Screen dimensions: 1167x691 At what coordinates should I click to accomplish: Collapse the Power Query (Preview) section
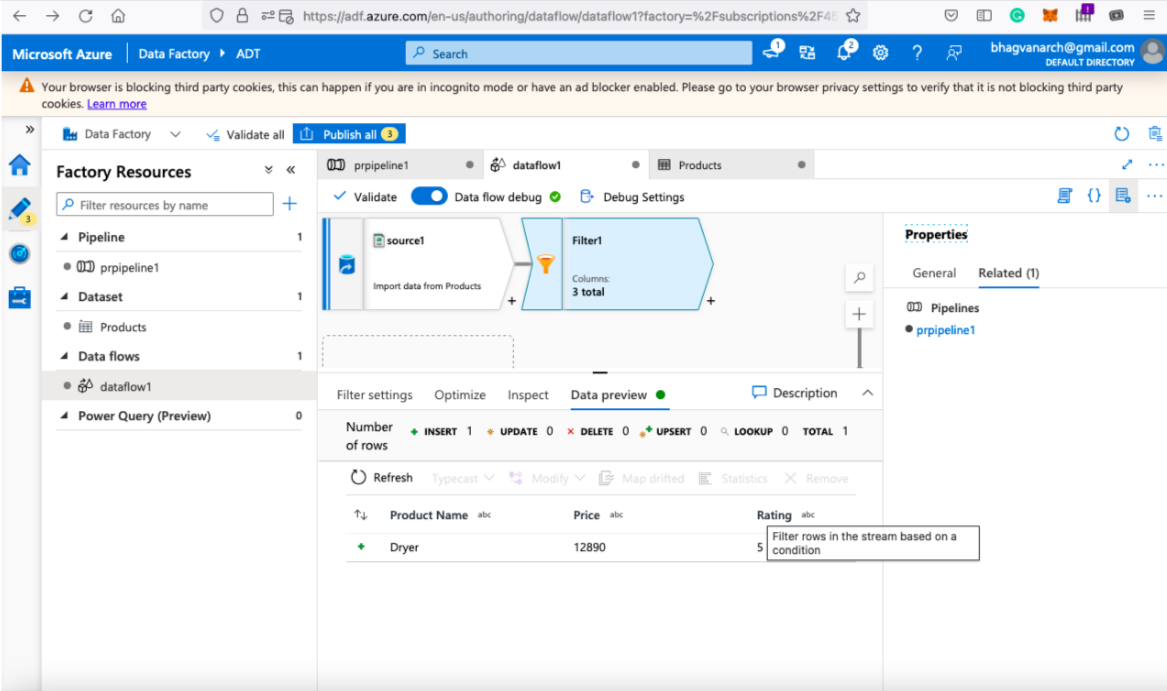(65, 415)
